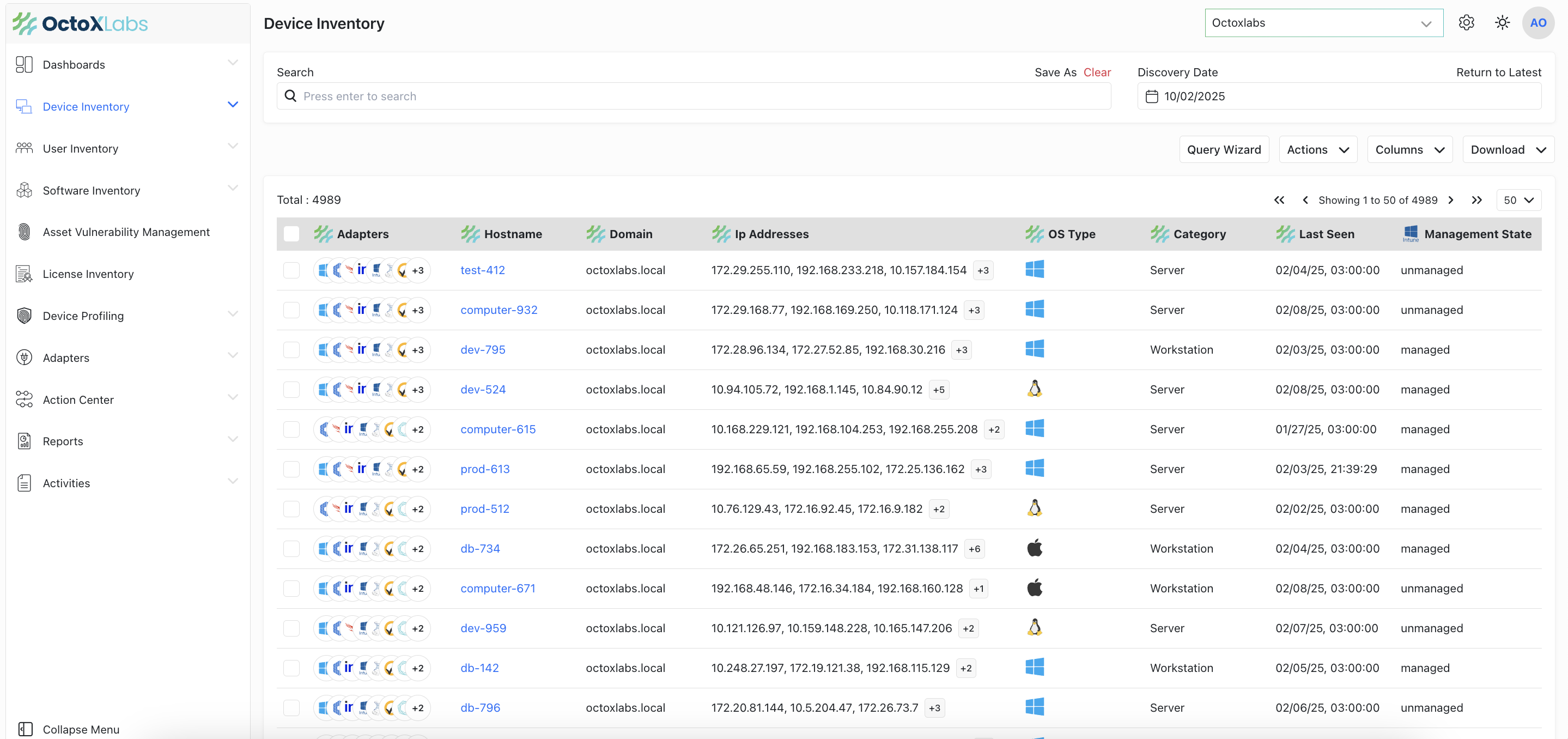Click the Query Wizard button
Screen dimensions: 1568x739
tap(1224, 150)
